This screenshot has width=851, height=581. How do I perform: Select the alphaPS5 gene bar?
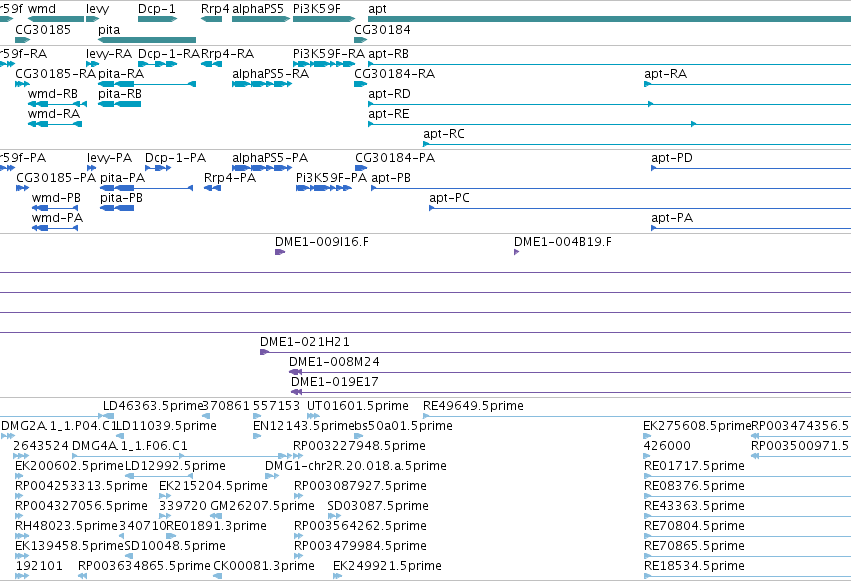click(x=261, y=19)
